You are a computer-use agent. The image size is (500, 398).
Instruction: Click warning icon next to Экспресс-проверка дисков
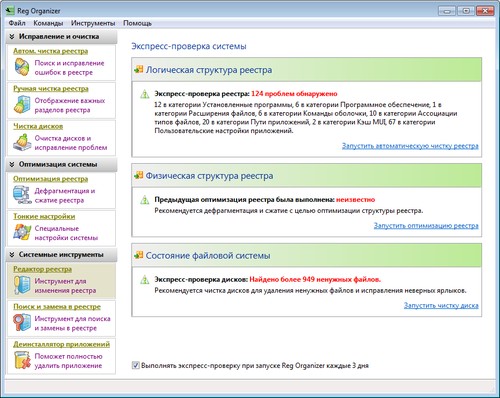click(x=145, y=280)
